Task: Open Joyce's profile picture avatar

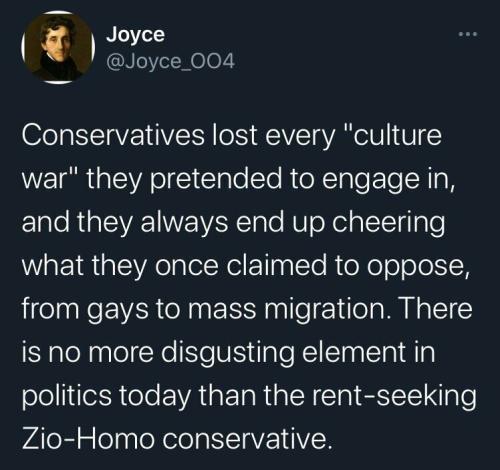Action: point(58,47)
